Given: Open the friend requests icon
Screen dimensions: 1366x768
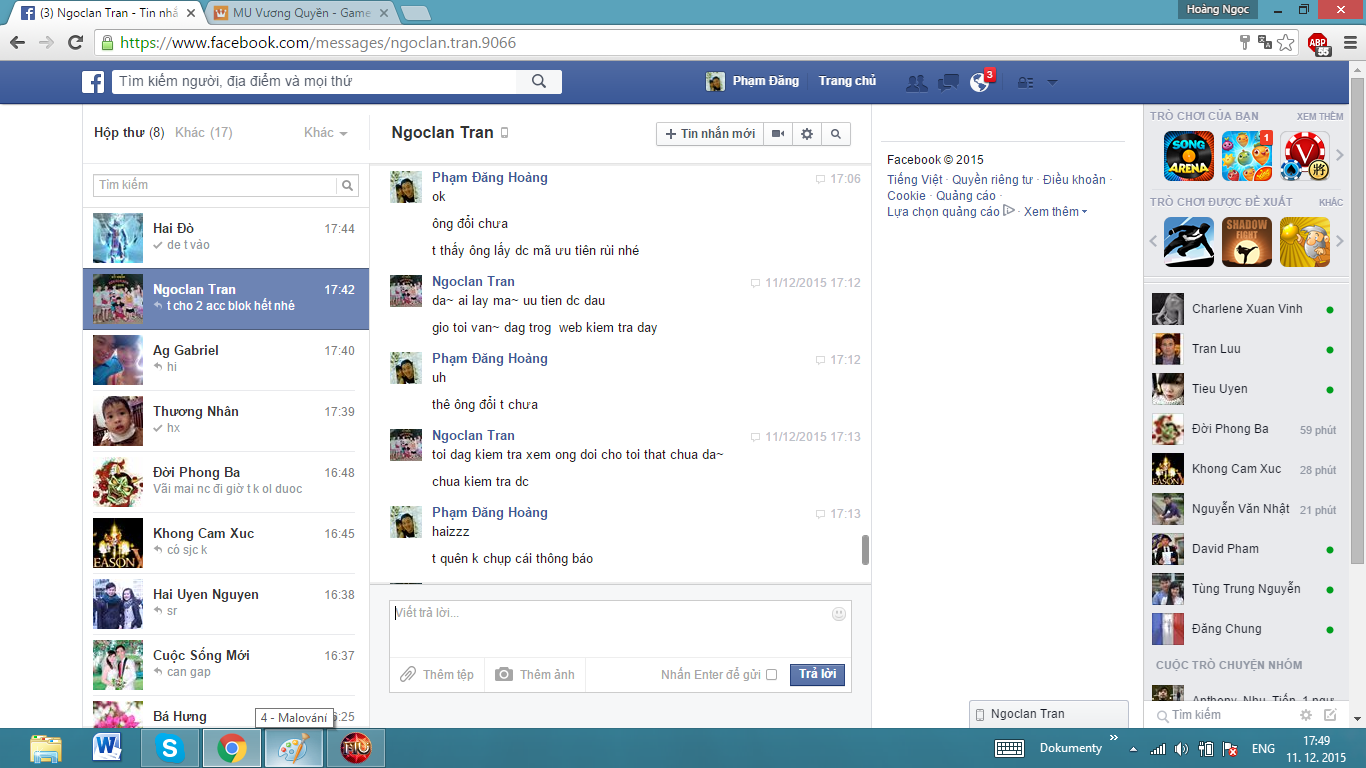Looking at the screenshot, I should [916, 83].
